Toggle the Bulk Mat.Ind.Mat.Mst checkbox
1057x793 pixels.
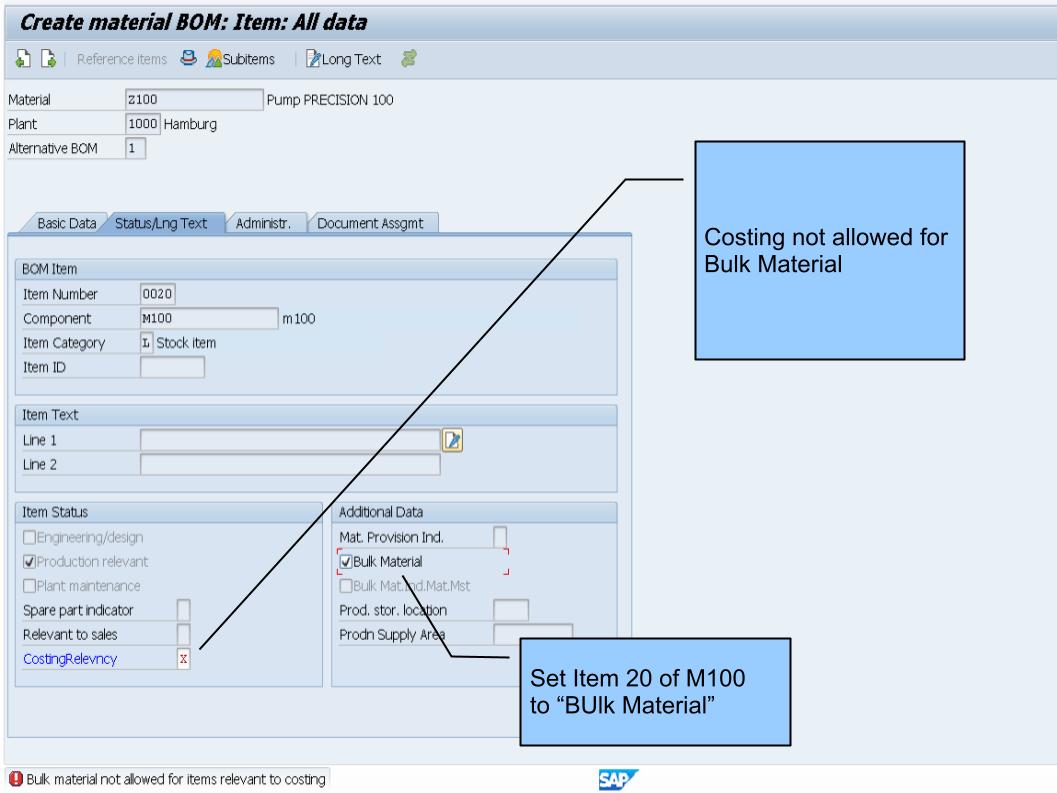pos(346,586)
